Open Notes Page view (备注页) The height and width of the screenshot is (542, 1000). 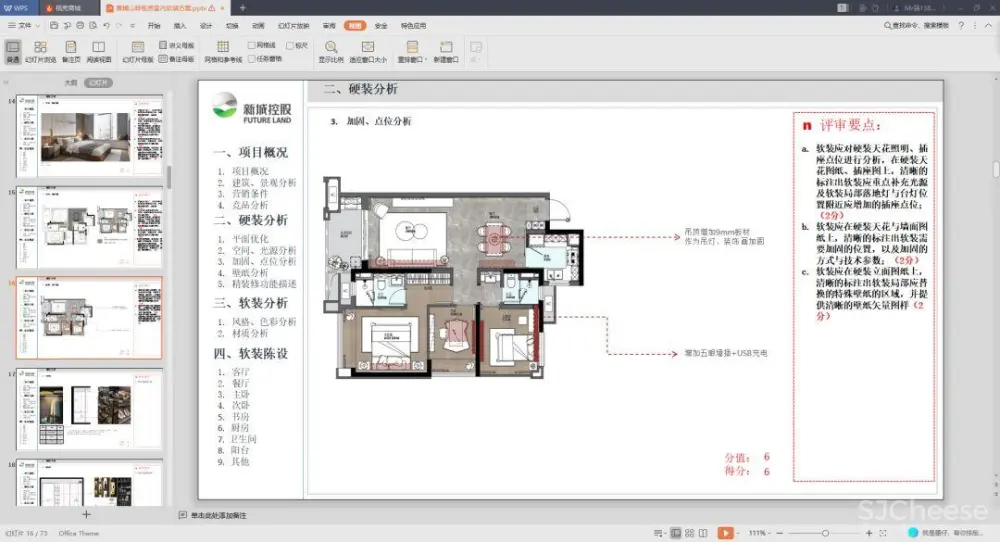pos(71,50)
